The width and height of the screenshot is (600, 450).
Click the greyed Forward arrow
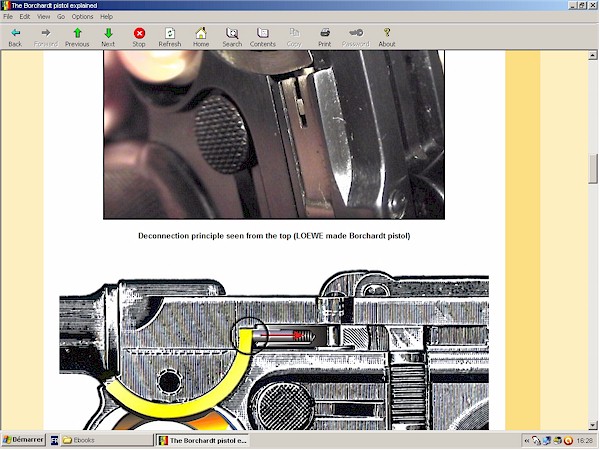[x=46, y=38]
